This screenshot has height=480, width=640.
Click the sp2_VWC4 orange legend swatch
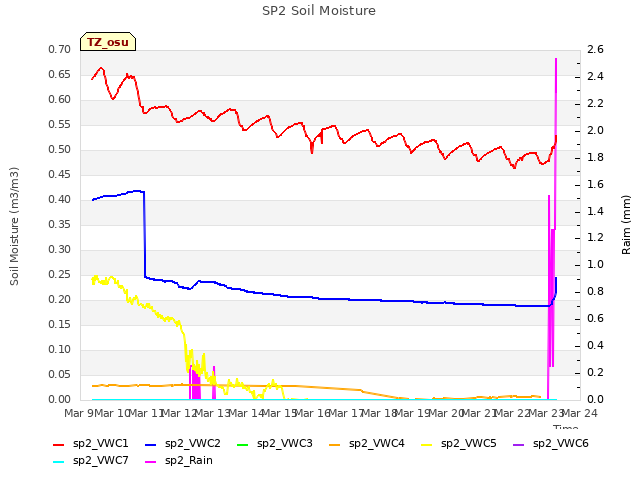pyautogui.click(x=335, y=444)
